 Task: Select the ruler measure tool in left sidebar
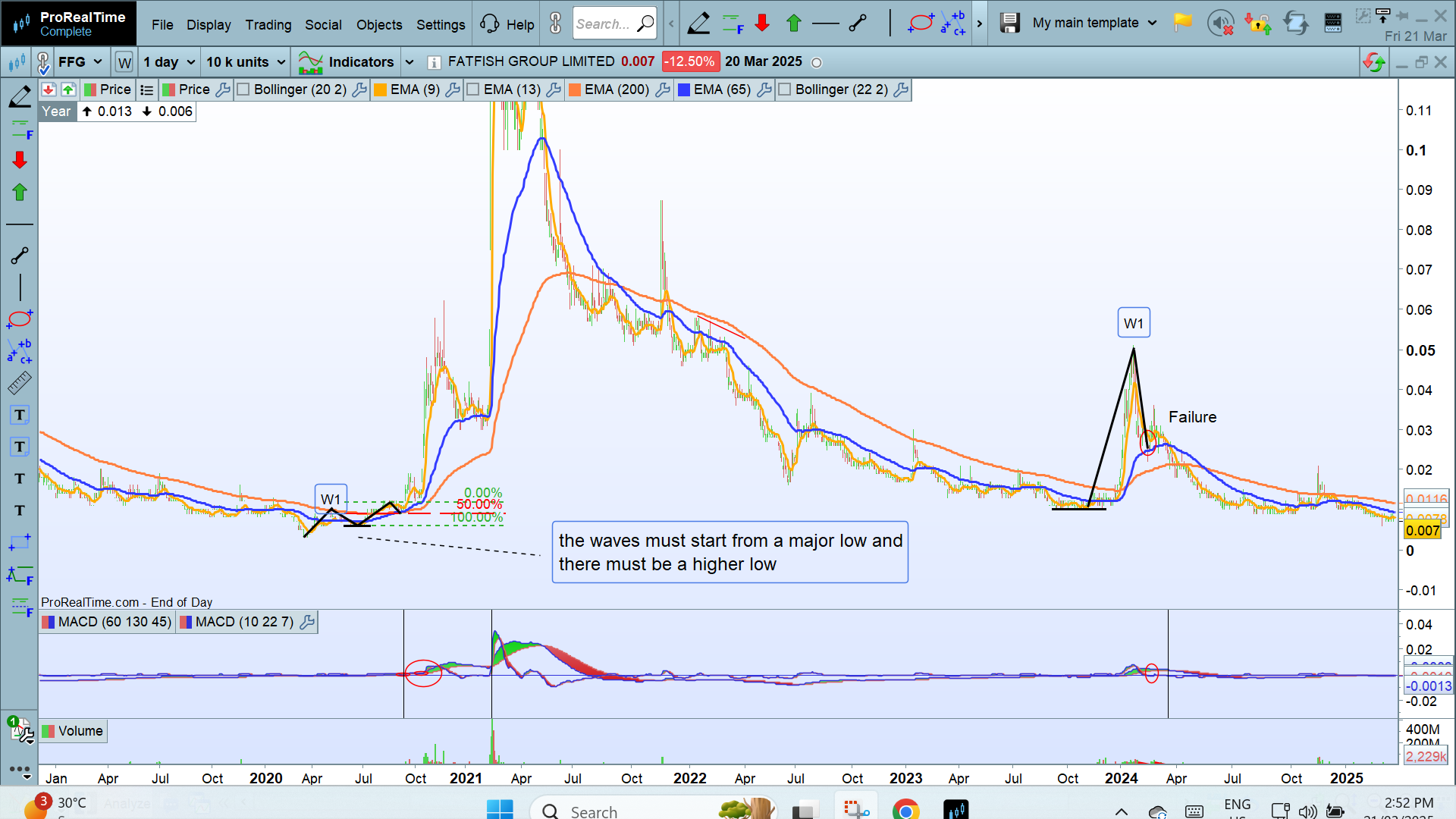tap(20, 383)
